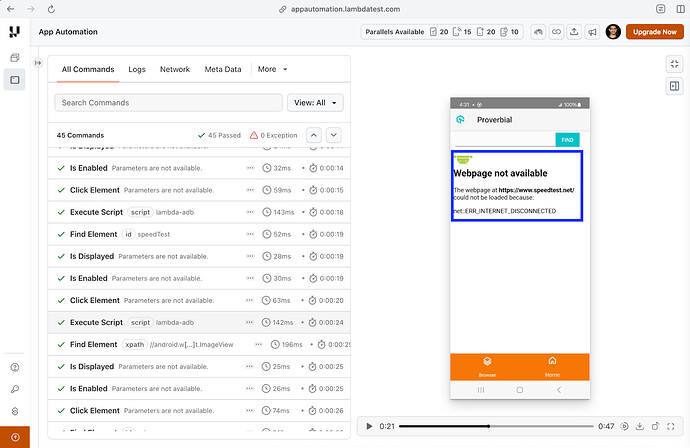Open announcements megaphone icon
The width and height of the screenshot is (690, 448).
coord(592,32)
